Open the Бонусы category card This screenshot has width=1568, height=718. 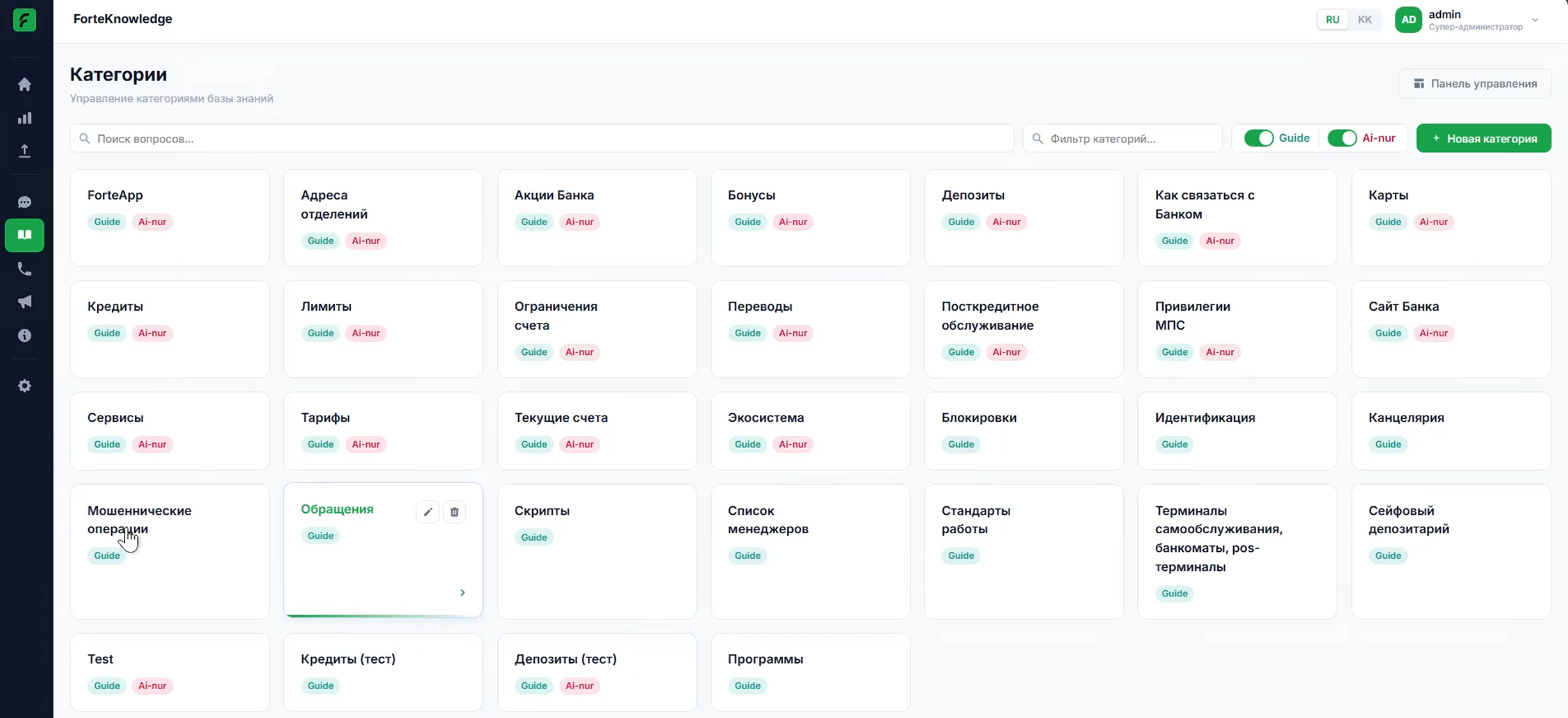tap(810, 218)
